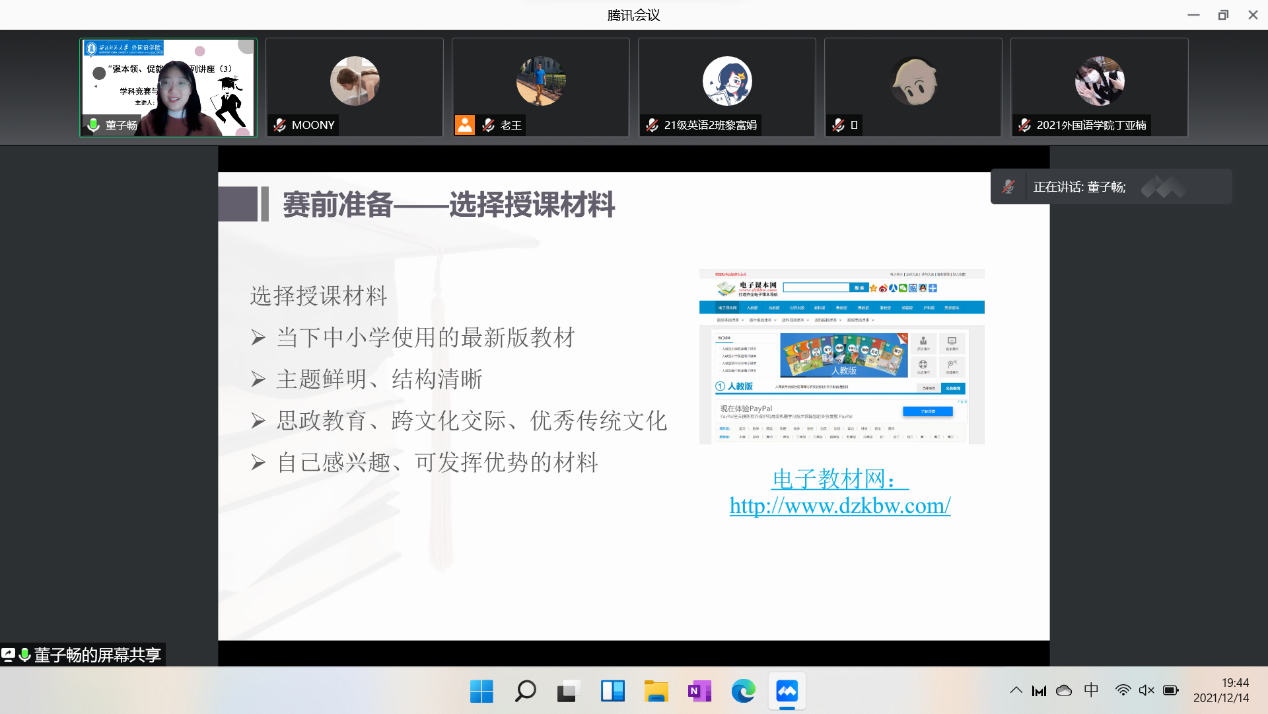
Task: Launch Microsoft Edge from the taskbar
Action: click(742, 691)
